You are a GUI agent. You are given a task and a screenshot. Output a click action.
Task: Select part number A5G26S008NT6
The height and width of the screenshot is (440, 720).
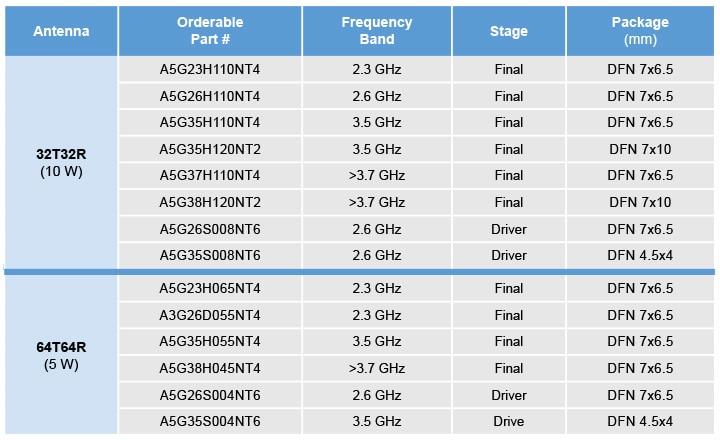210,229
